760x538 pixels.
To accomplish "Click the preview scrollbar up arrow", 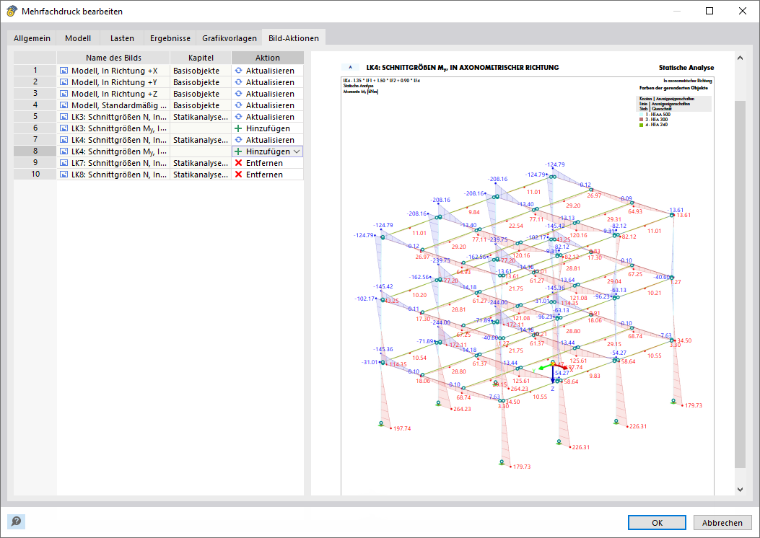I will point(740,58).
